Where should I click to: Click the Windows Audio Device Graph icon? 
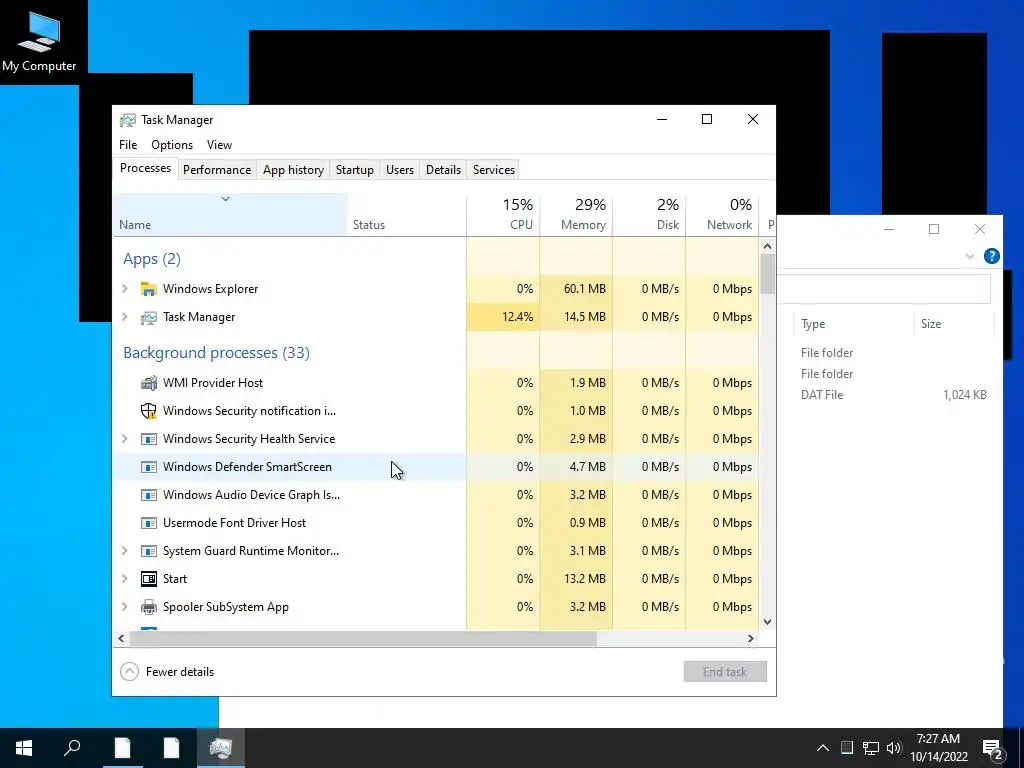pos(149,495)
